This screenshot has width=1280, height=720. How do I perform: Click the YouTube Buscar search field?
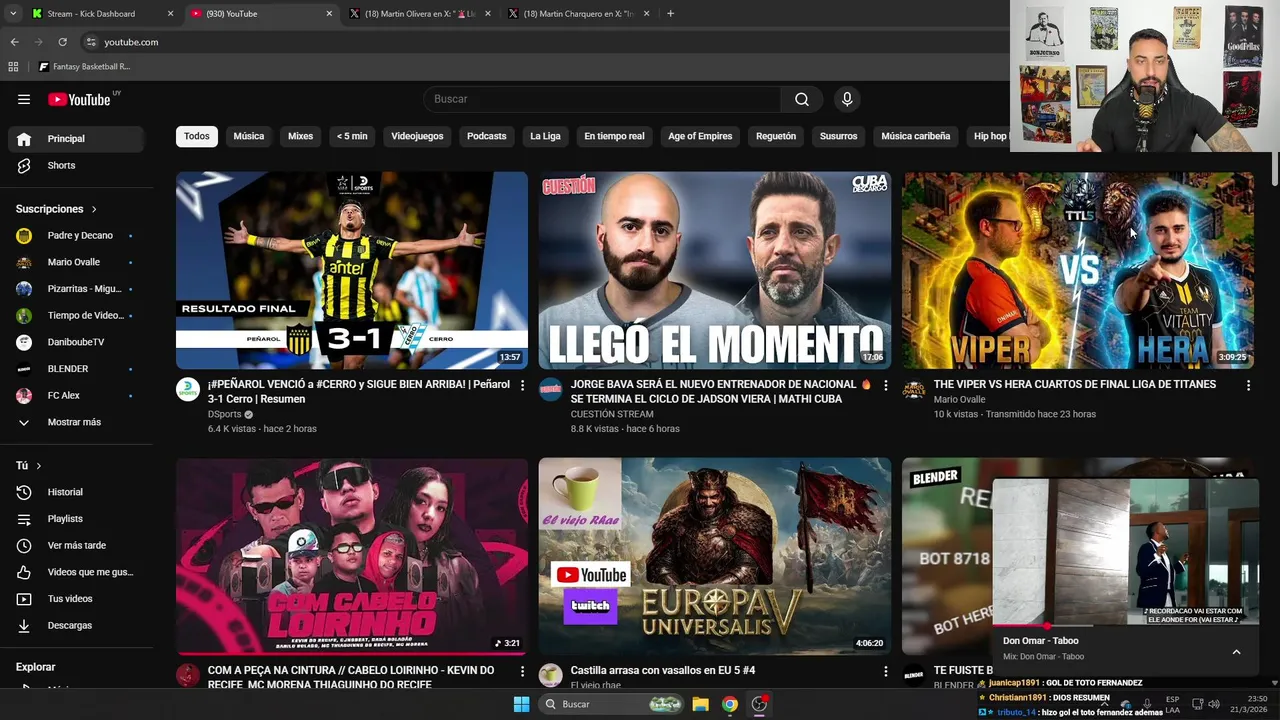[602, 99]
